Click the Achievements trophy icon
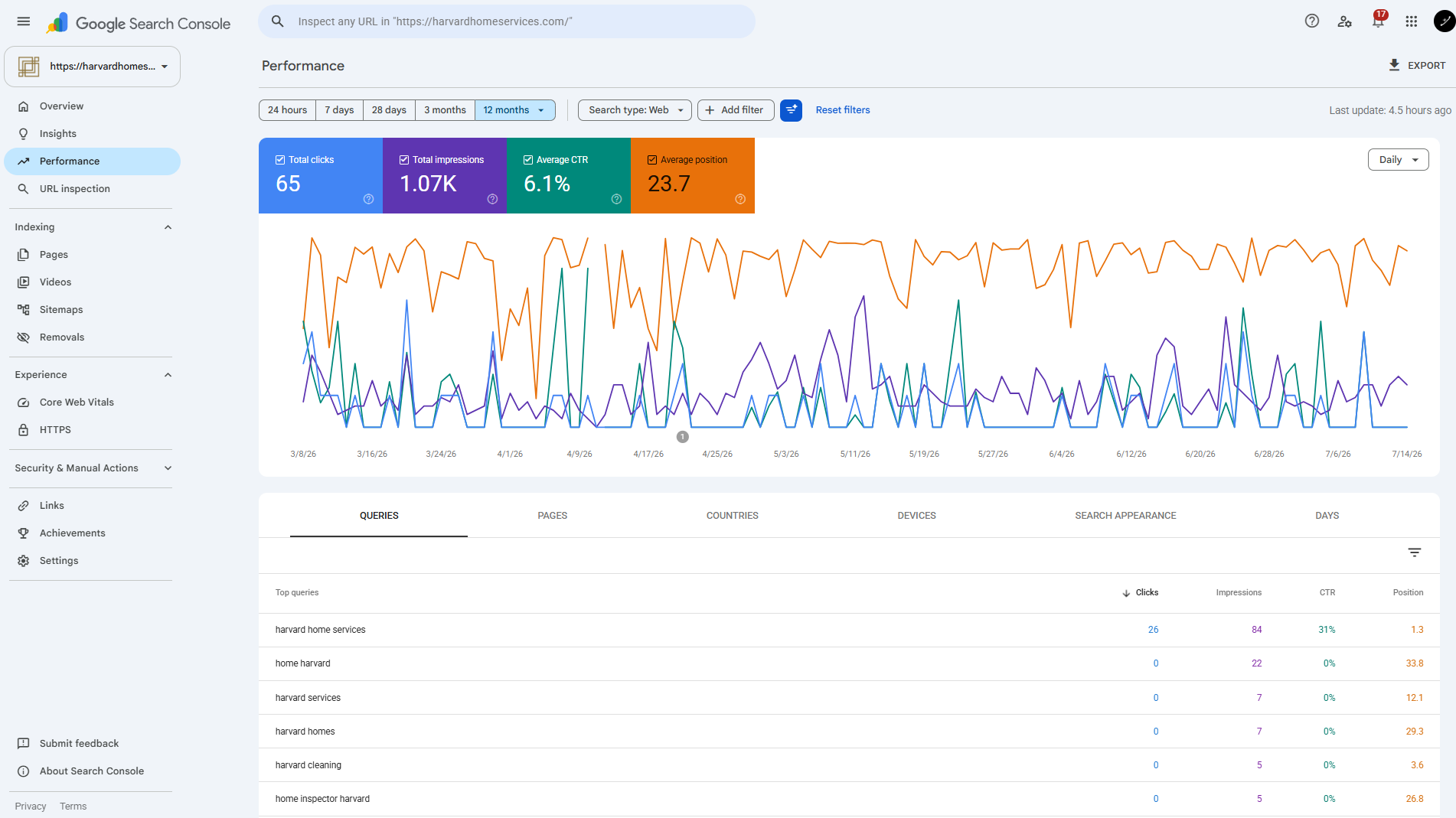The height and width of the screenshot is (818, 1456). point(24,533)
